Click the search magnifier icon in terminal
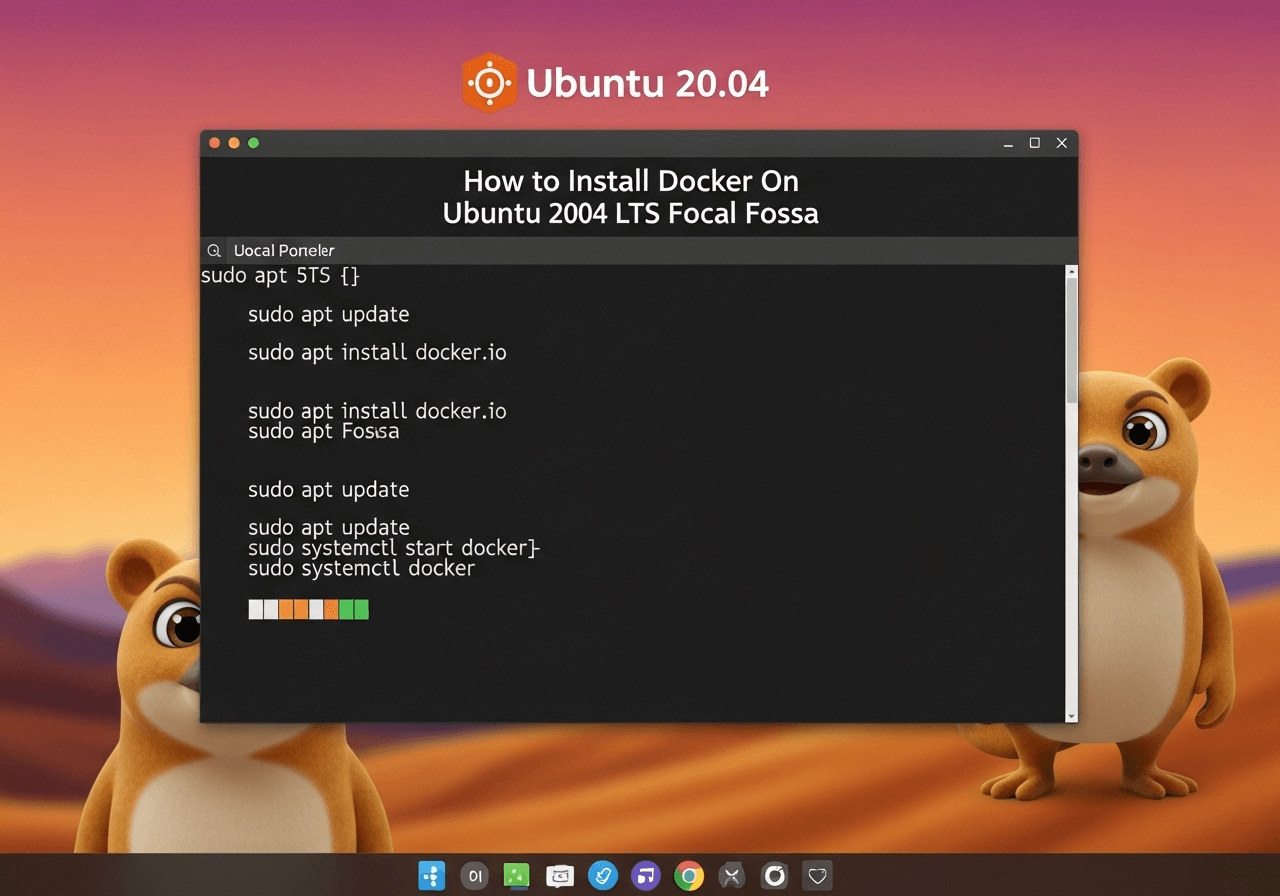Viewport: 1280px width, 896px height. (214, 251)
